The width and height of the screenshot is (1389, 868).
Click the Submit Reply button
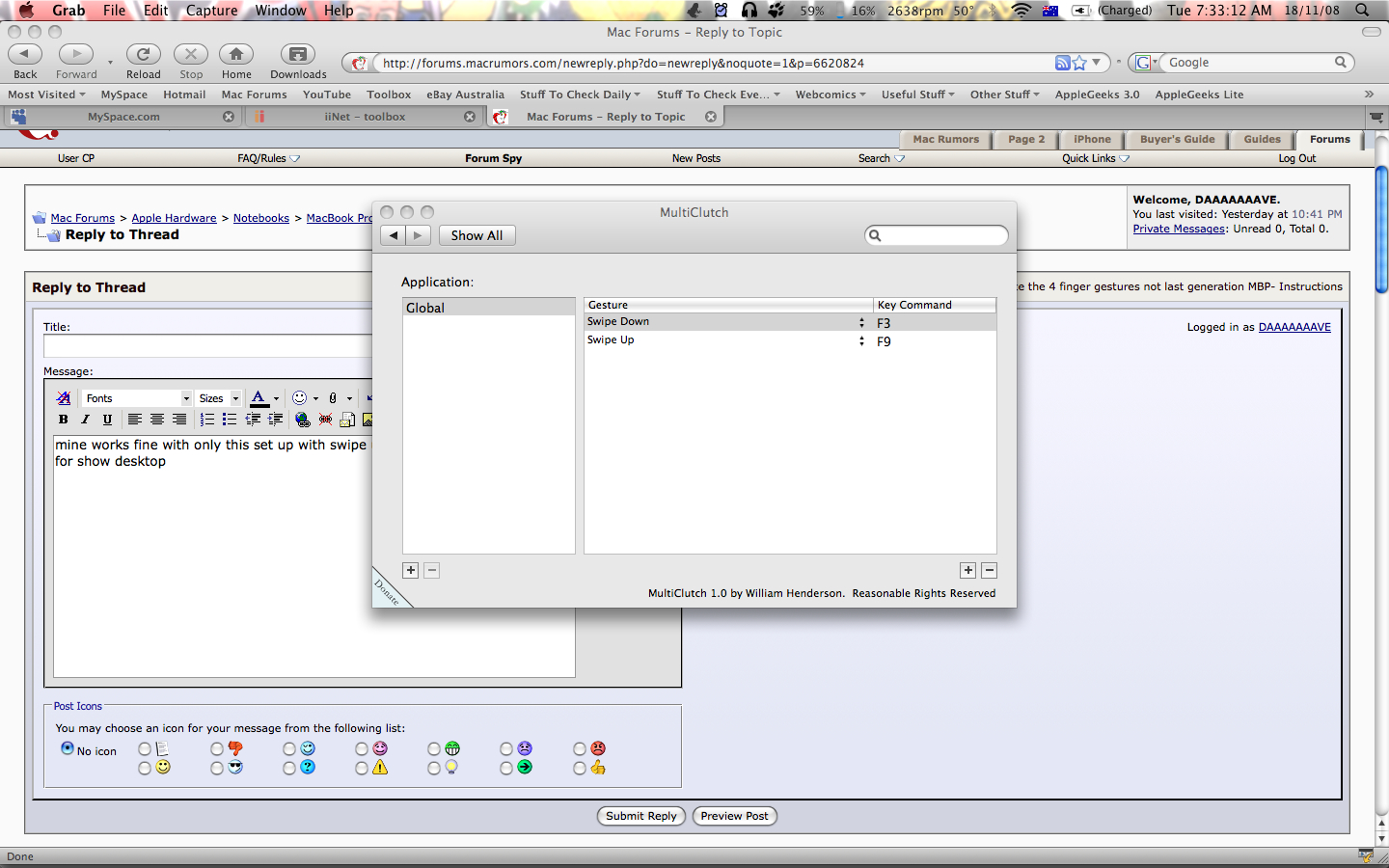(x=641, y=816)
